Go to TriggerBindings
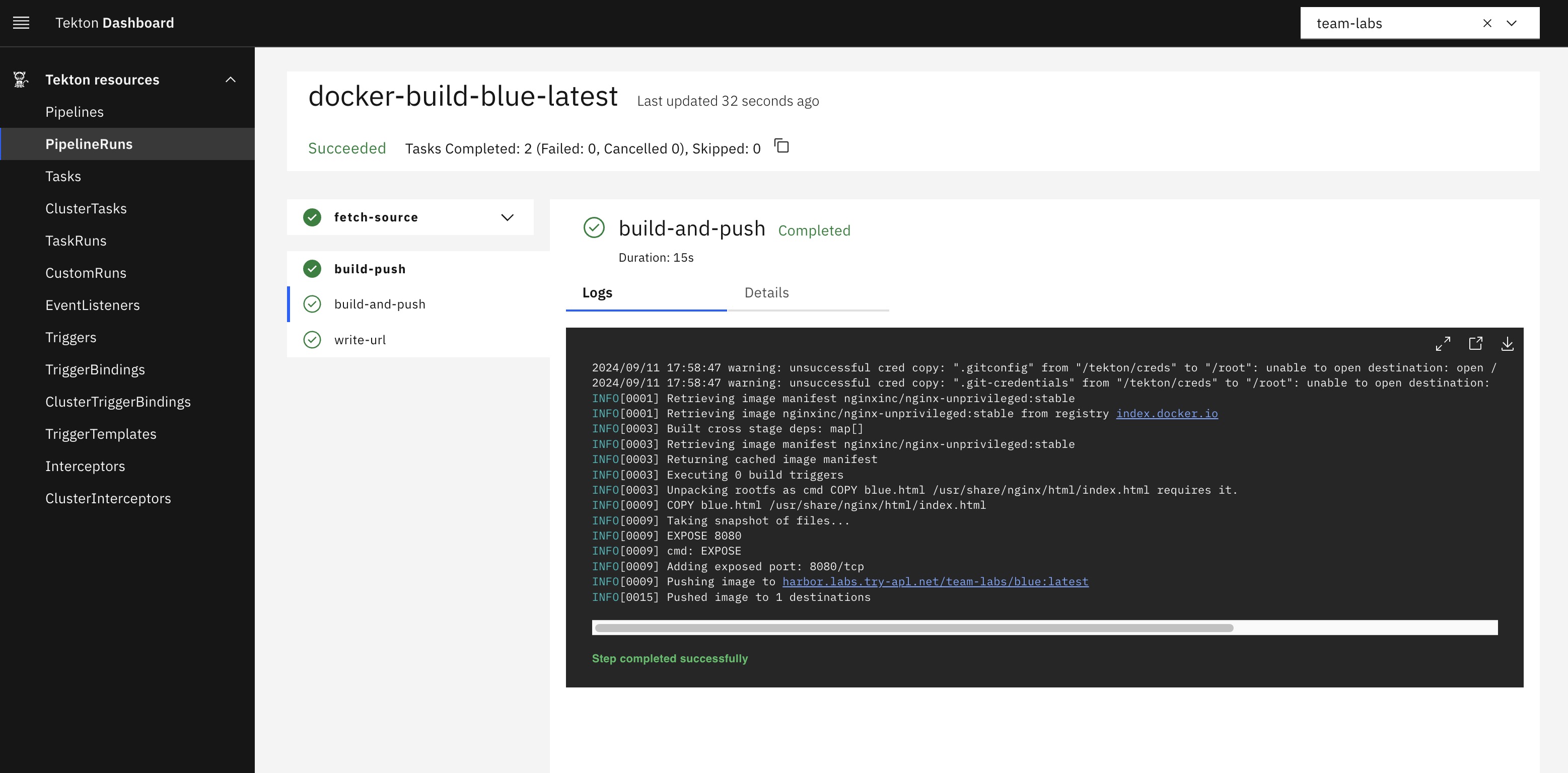Viewport: 1568px width, 773px height. (127, 370)
